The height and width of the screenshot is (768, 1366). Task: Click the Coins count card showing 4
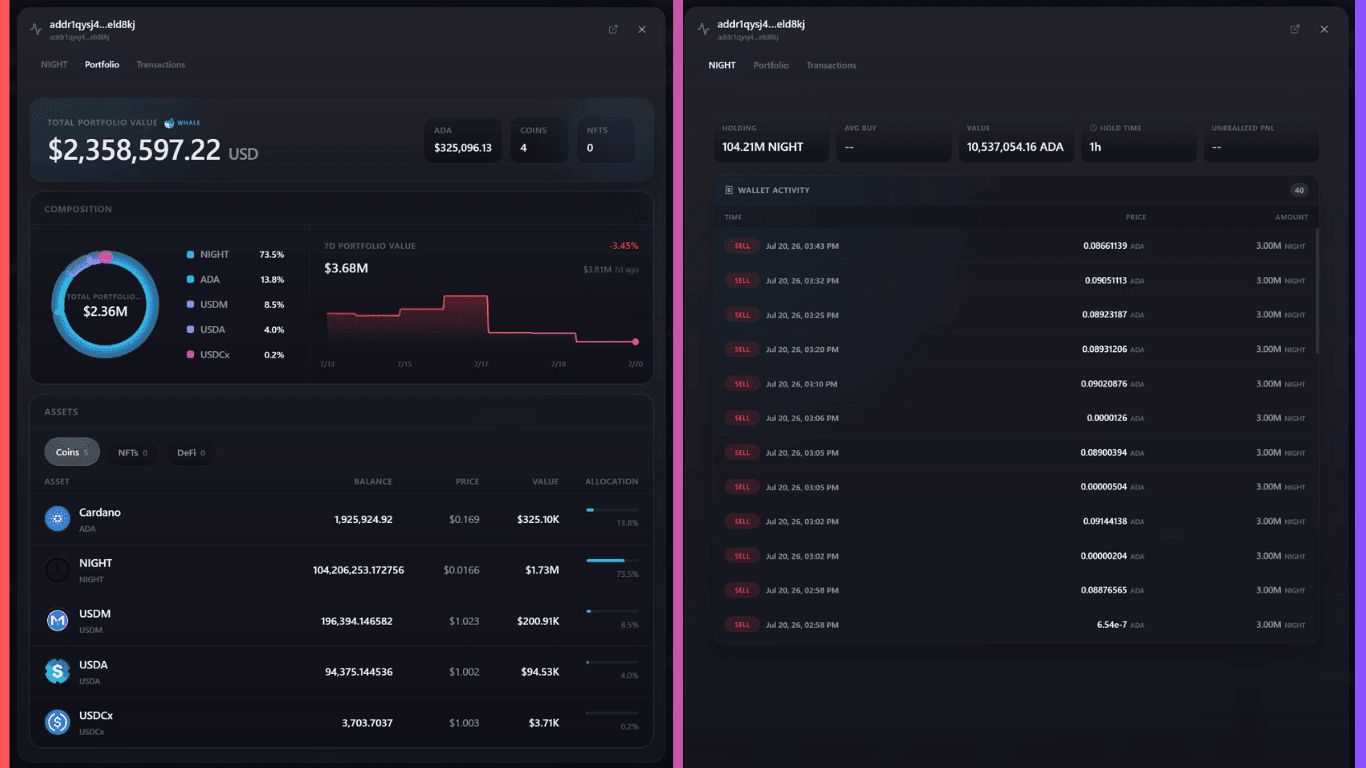(x=539, y=140)
